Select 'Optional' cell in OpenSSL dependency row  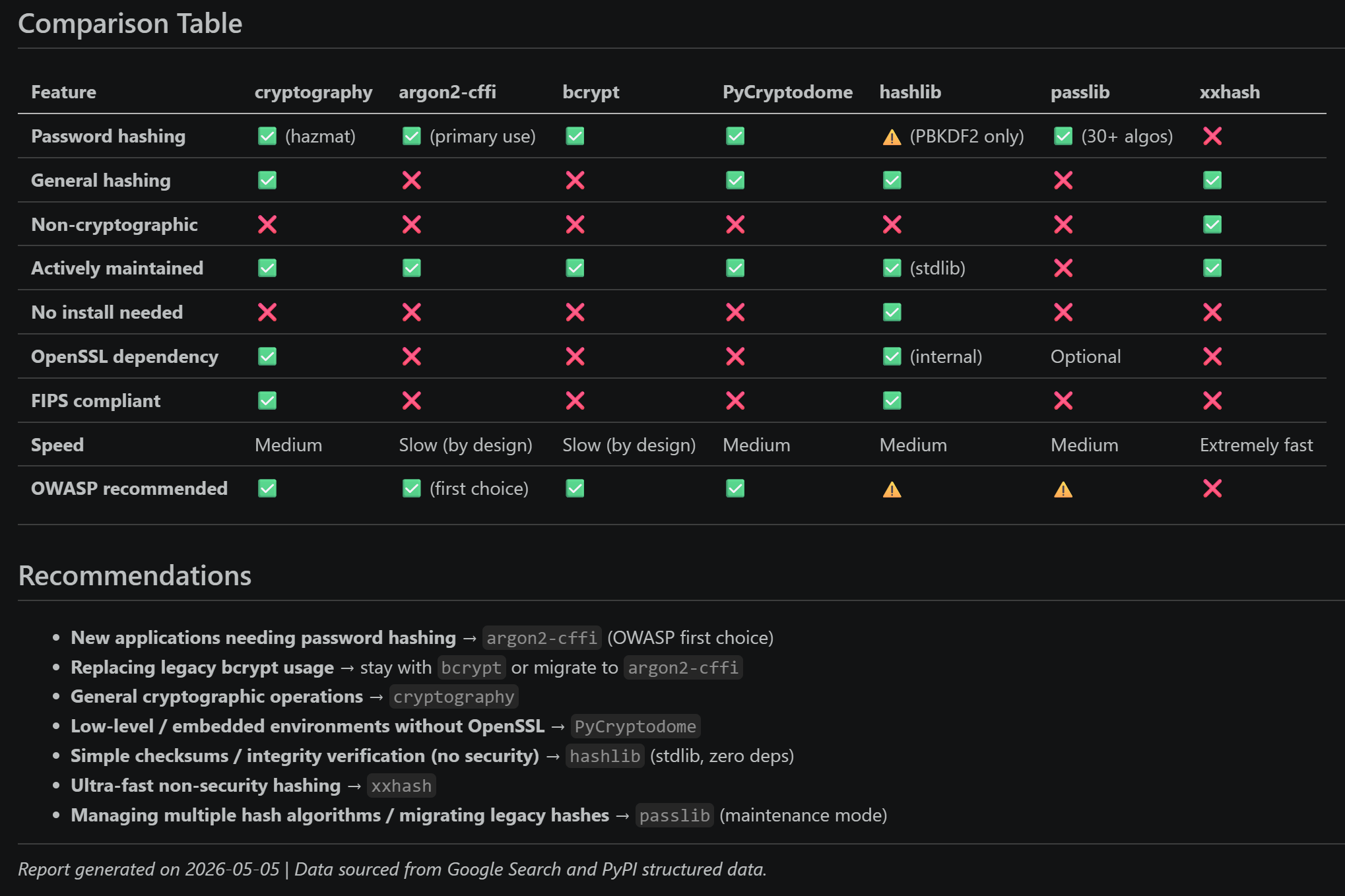tap(1086, 357)
